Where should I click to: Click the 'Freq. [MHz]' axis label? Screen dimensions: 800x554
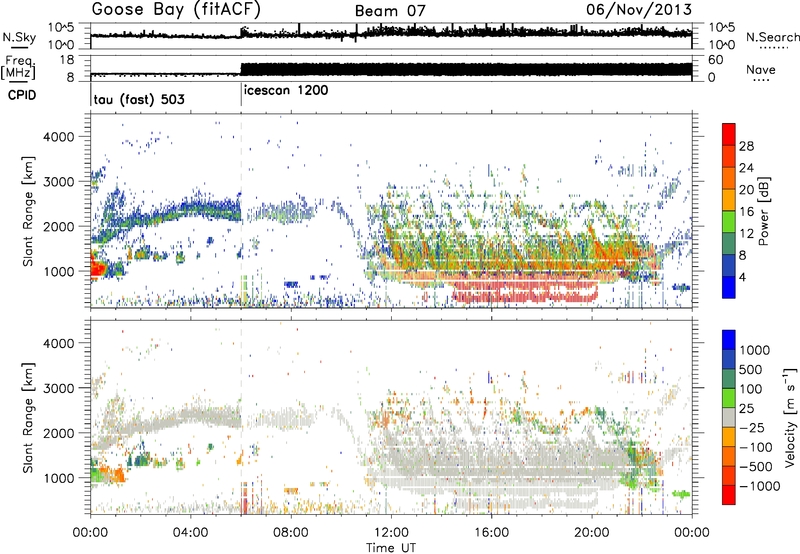[18, 67]
